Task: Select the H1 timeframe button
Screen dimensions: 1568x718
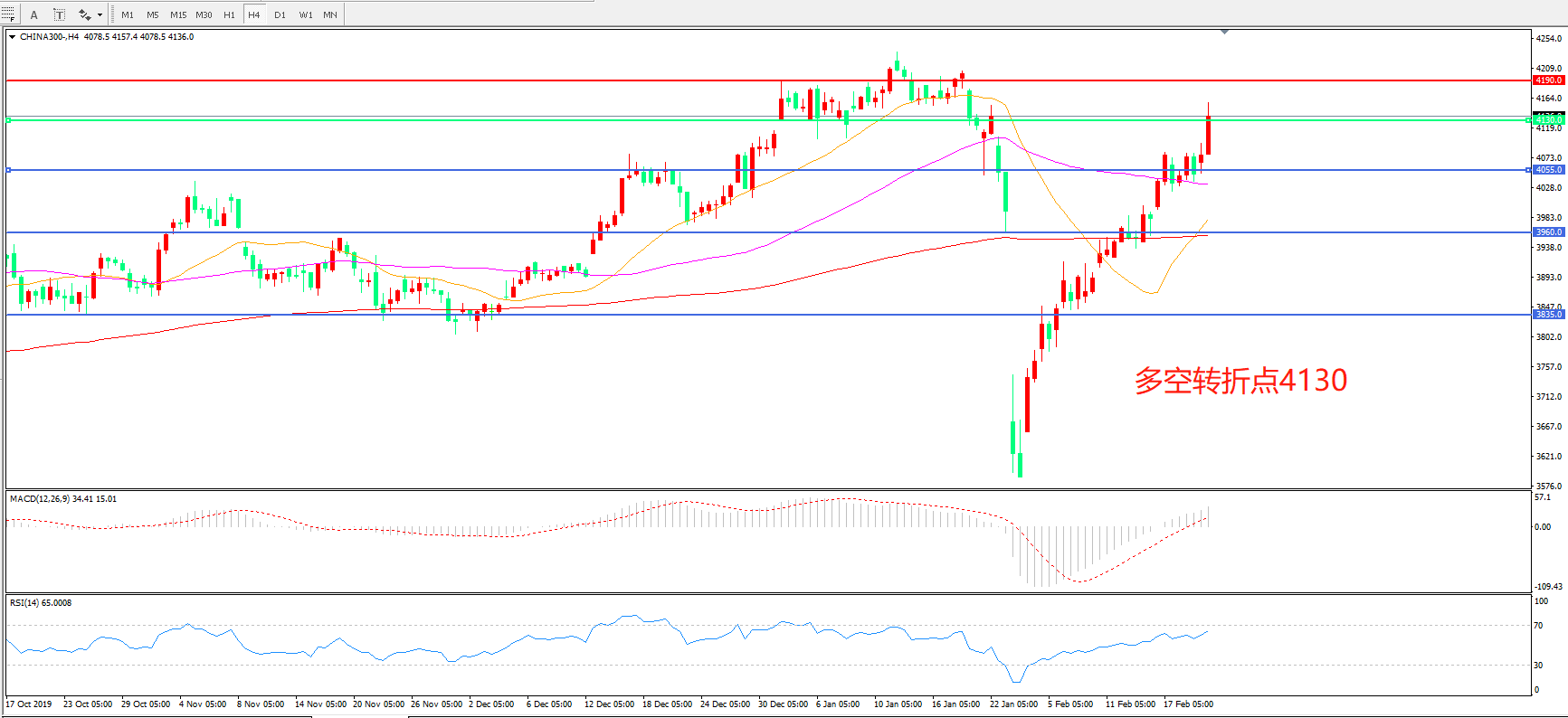Action: click(x=229, y=14)
